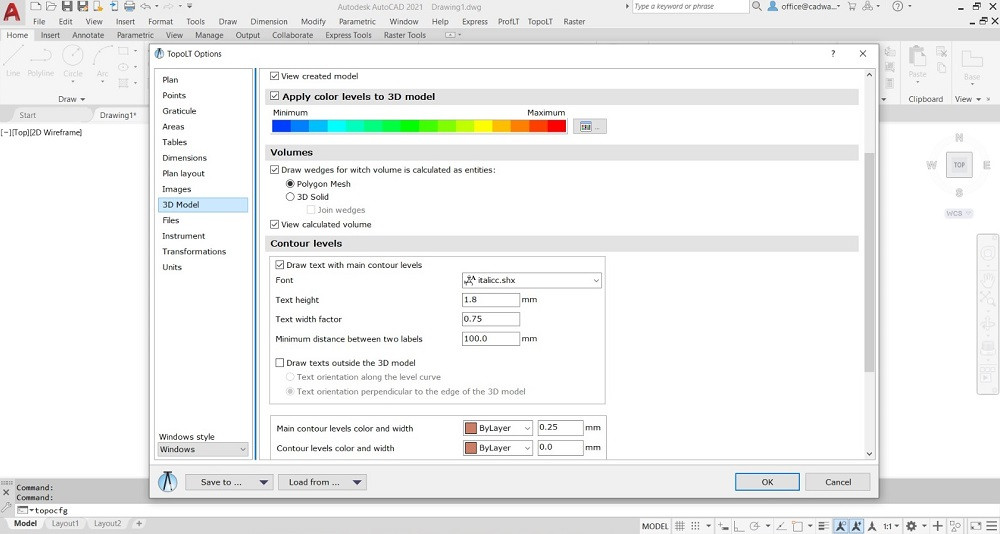Click the Start drawing tab

[27, 115]
